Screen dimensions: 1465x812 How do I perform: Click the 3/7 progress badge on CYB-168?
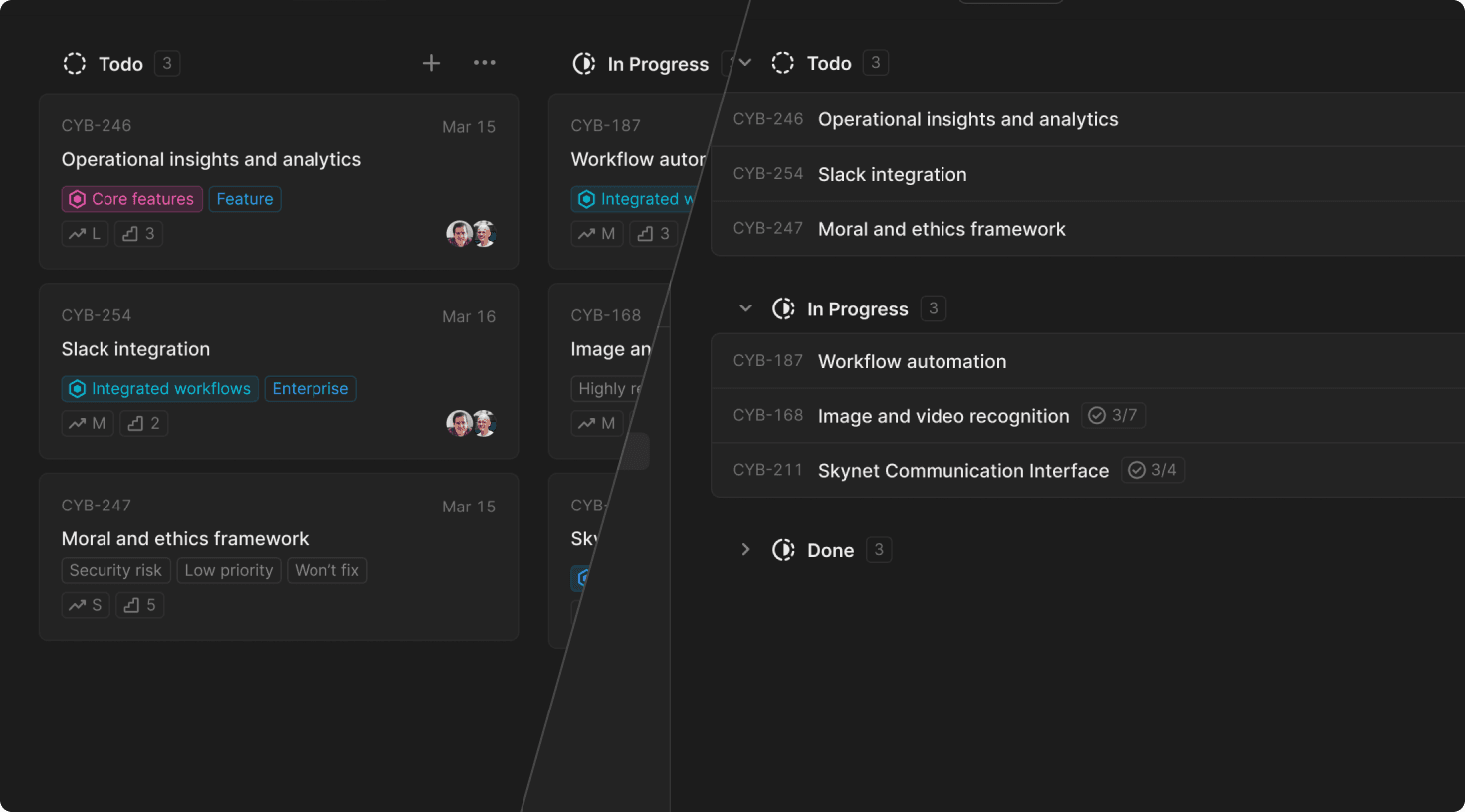(x=1113, y=416)
